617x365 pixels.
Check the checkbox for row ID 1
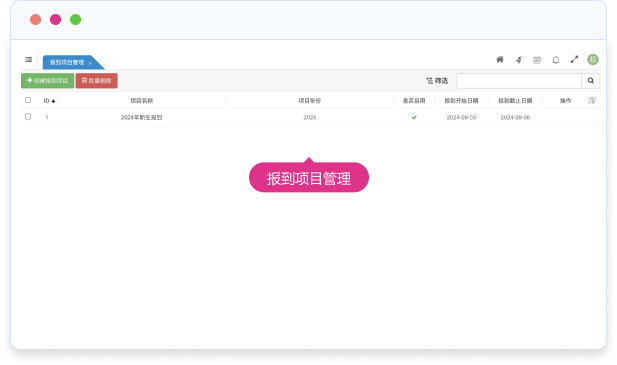[28, 117]
